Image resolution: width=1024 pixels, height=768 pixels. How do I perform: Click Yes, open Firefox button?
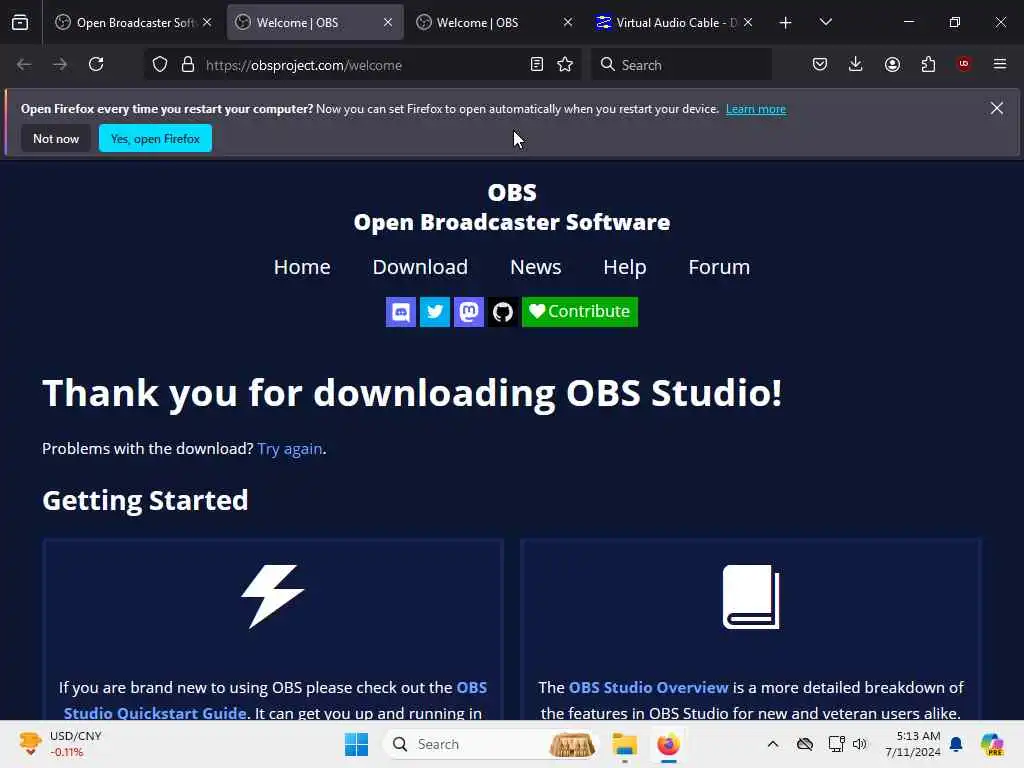[x=155, y=138]
